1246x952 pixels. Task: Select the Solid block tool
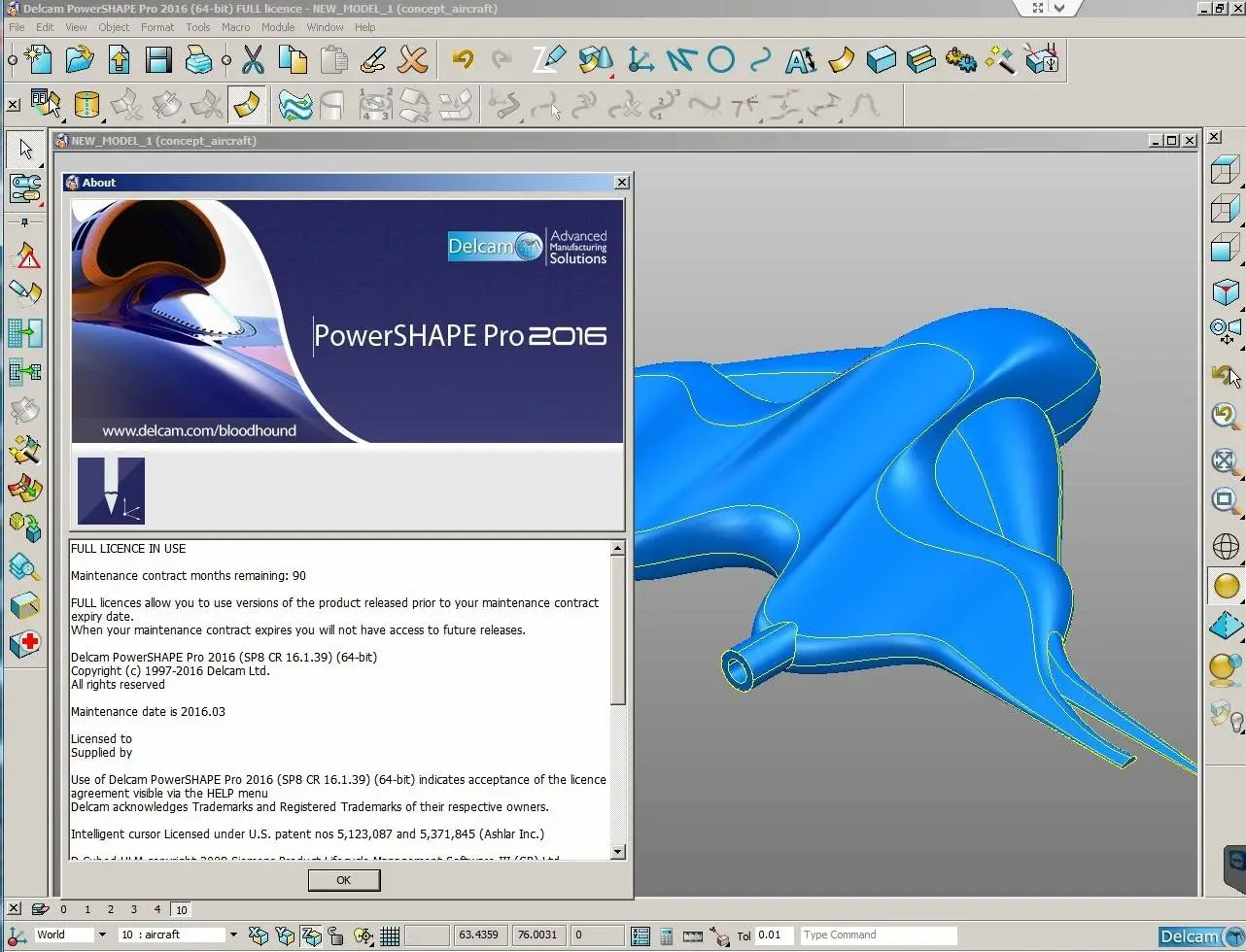pos(881,60)
